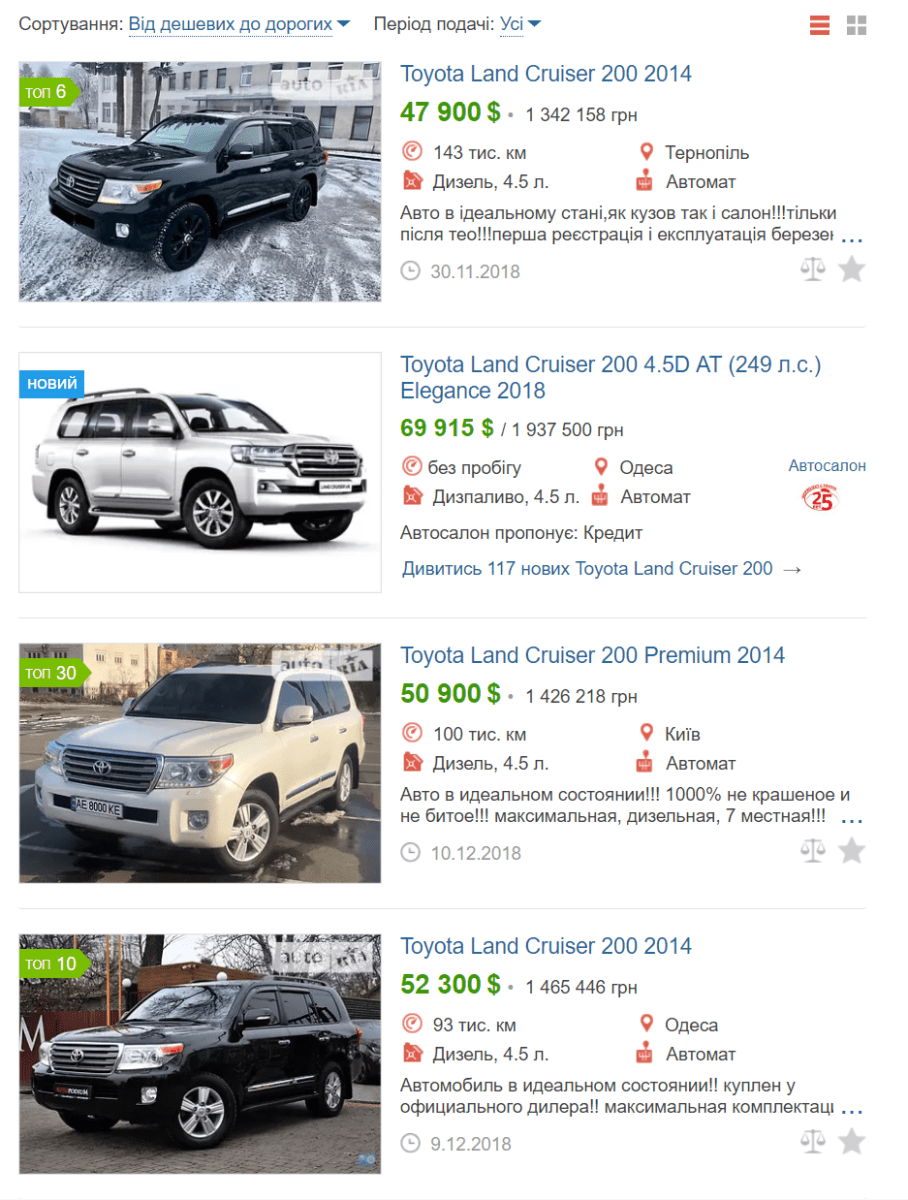Switch to grid view layout icon

click(856, 25)
